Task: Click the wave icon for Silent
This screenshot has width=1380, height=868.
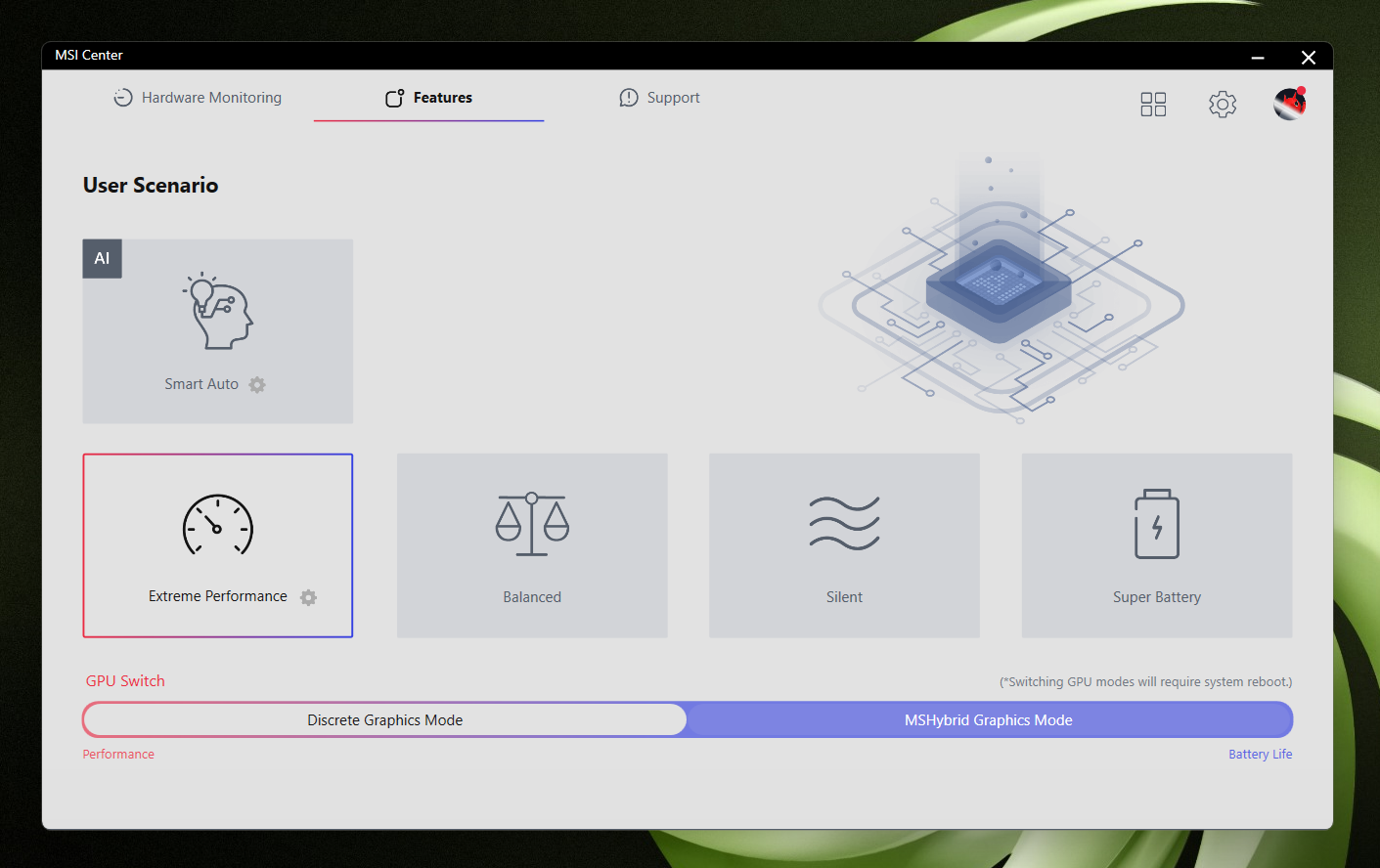Action: pyautogui.click(x=844, y=523)
